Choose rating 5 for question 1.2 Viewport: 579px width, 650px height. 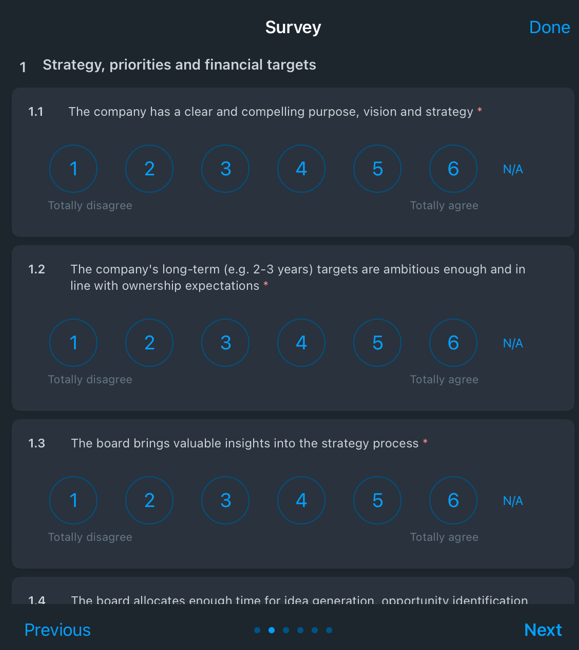click(377, 343)
